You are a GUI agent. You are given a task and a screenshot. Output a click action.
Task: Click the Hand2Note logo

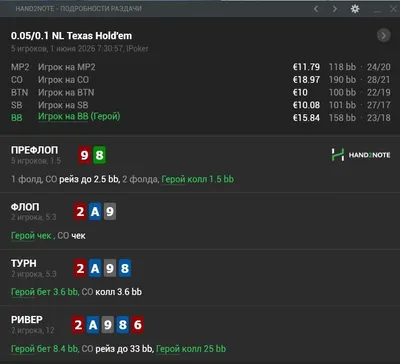pos(360,155)
